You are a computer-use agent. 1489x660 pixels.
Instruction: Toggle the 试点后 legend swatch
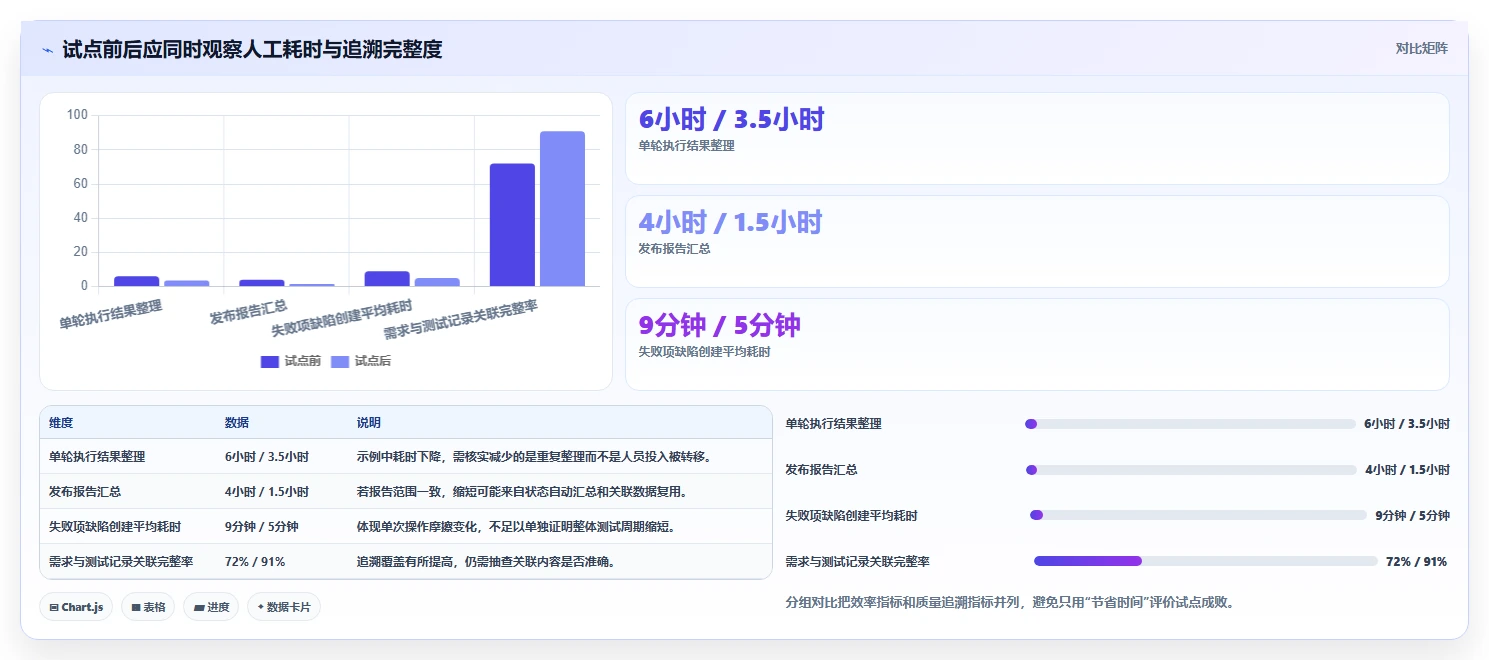pos(340,362)
